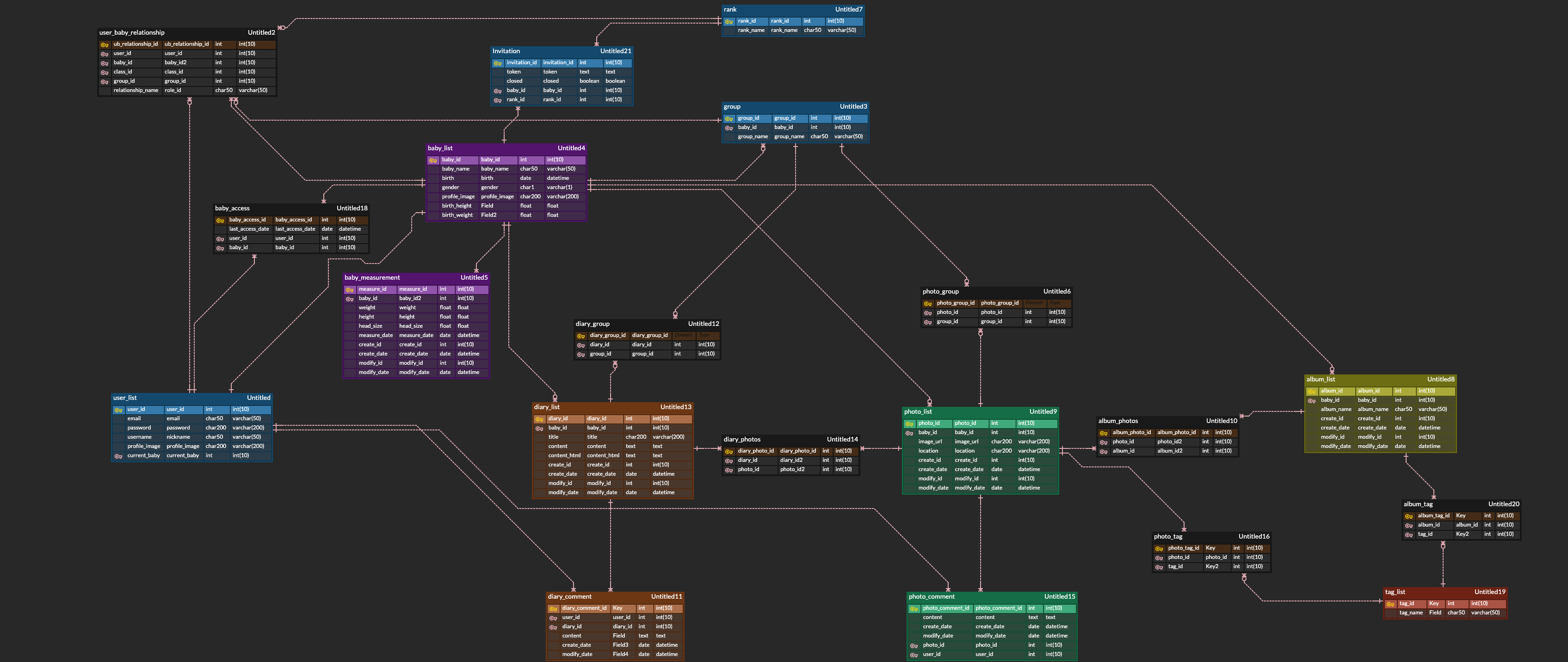
Task: Select the foreign key icon of baby_id in the group table
Action: (x=728, y=128)
